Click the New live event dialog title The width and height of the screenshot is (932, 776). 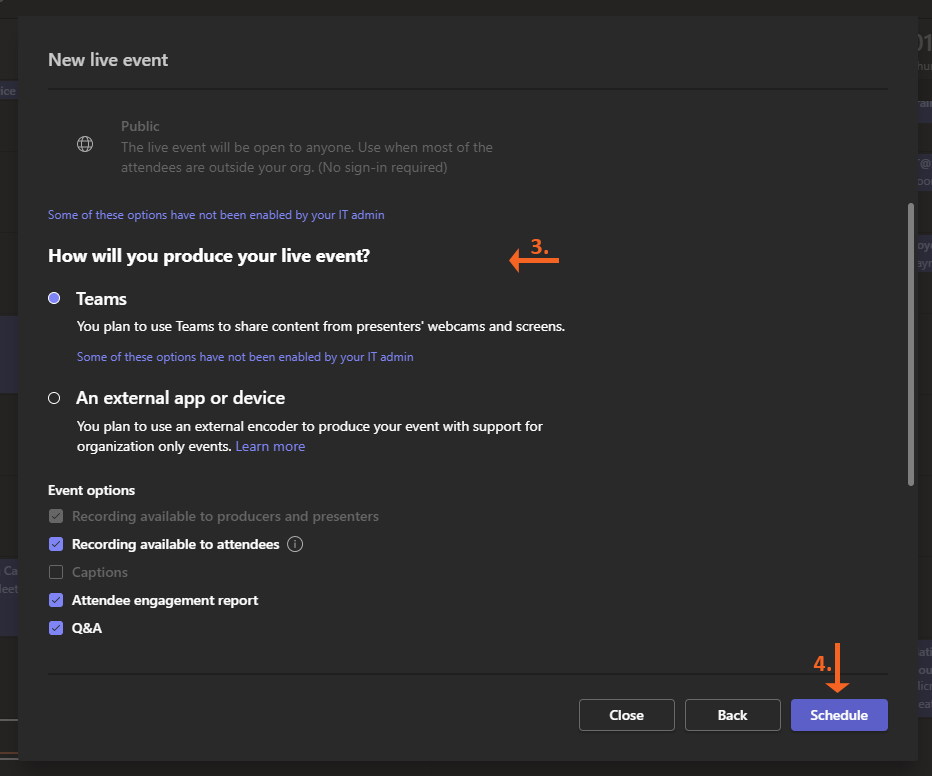click(x=108, y=60)
